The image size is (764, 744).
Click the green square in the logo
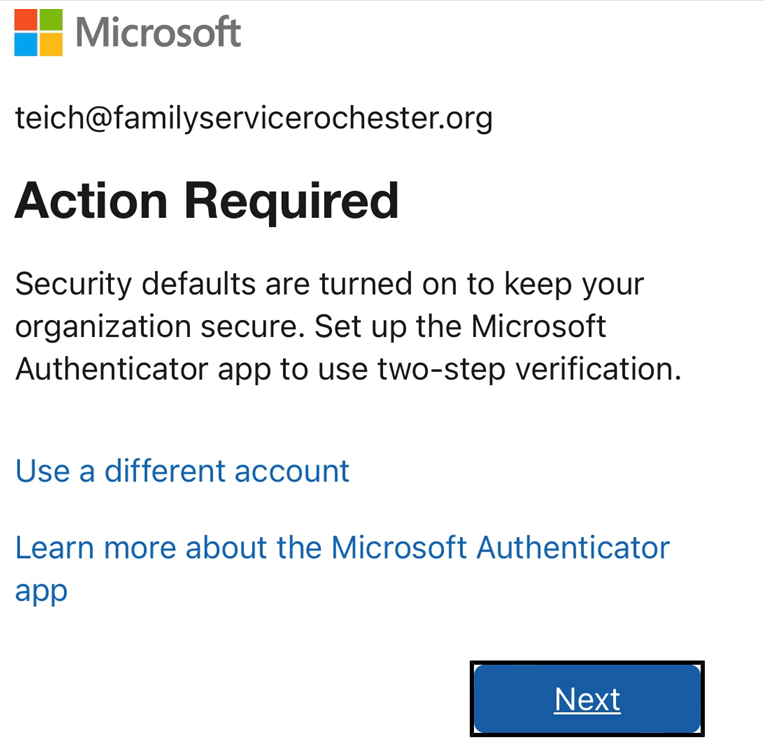[50, 20]
